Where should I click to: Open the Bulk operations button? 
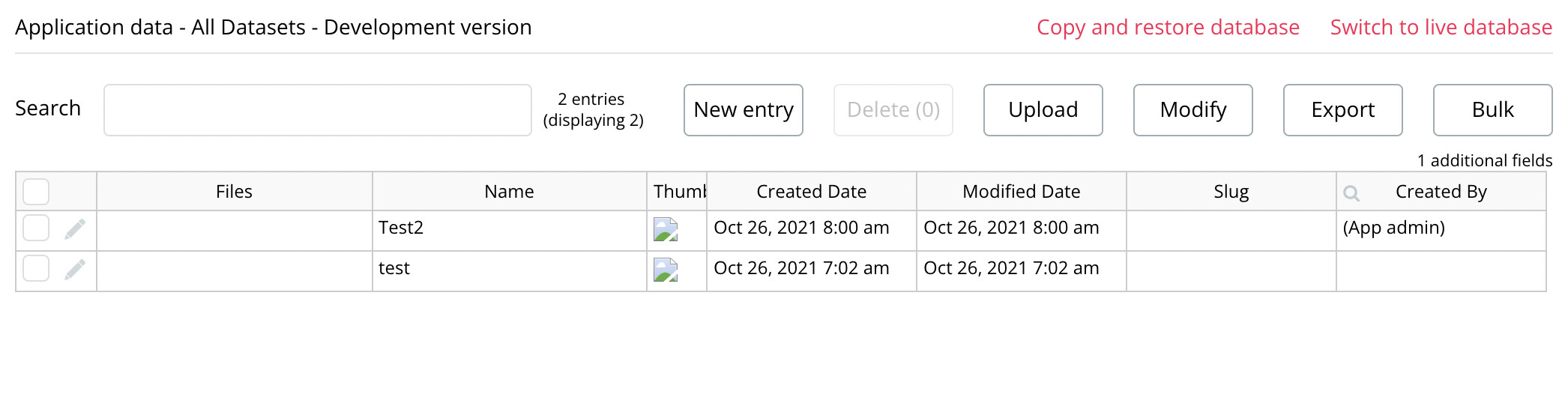point(1492,110)
